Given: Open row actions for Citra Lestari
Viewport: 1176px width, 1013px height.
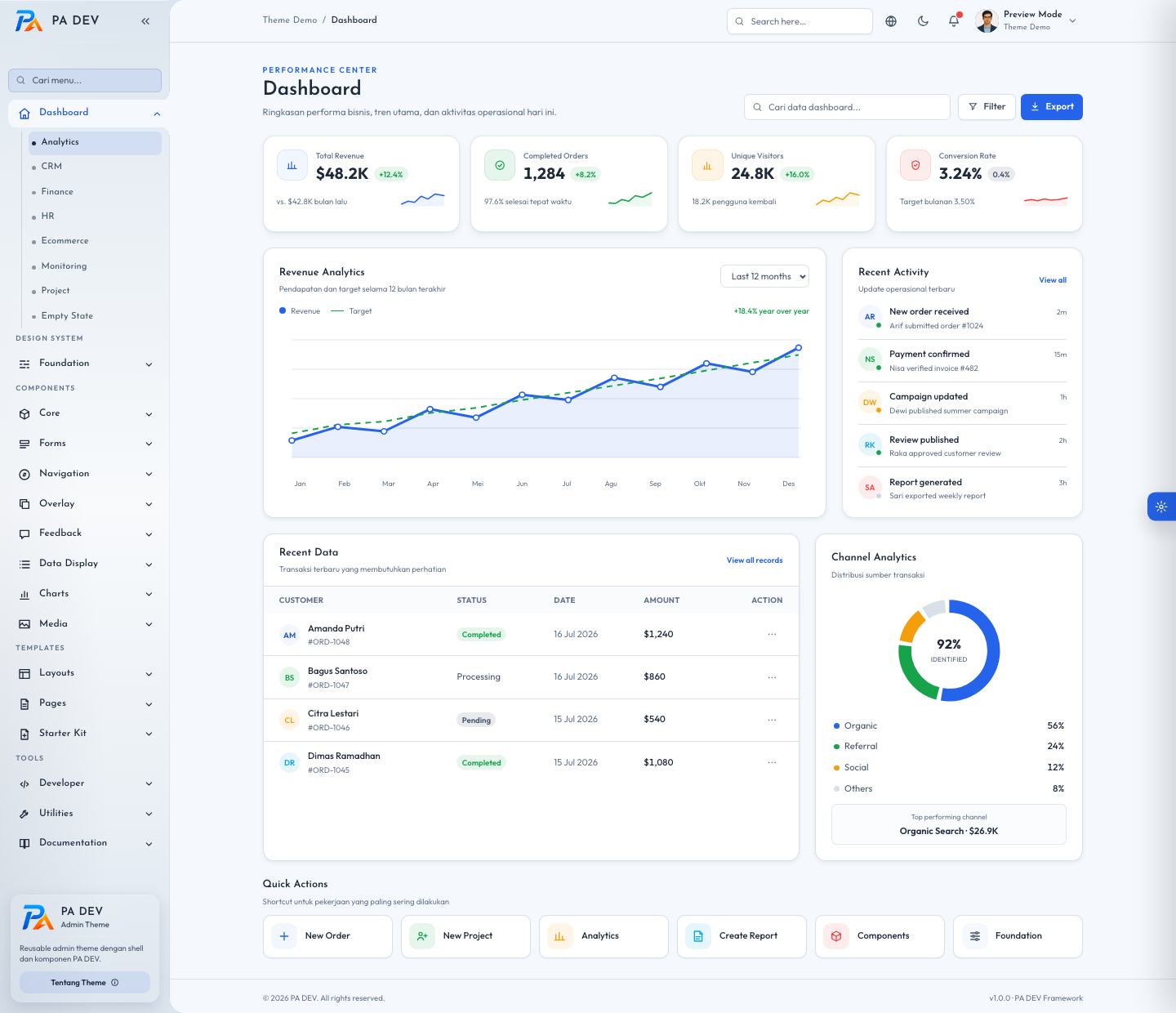Looking at the screenshot, I should (x=772, y=720).
